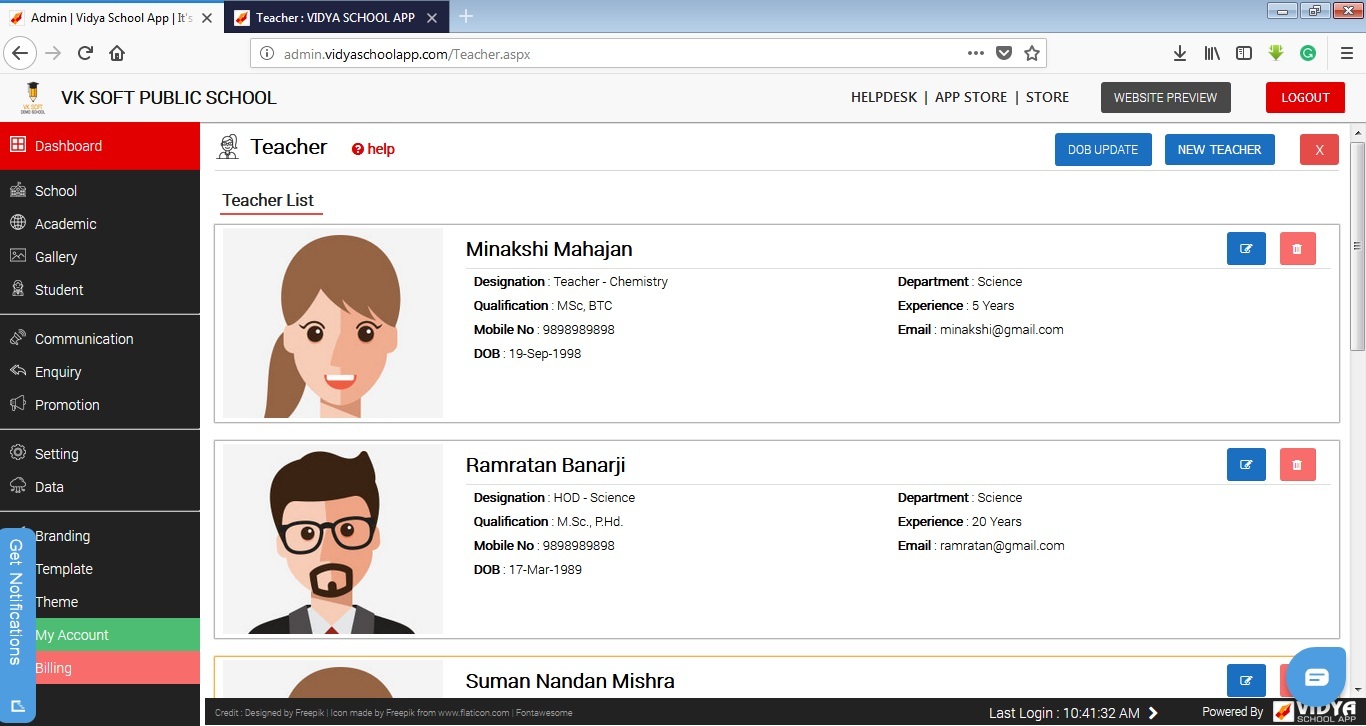Bookmark this page with star icon
This screenshot has width=1366, height=726.
point(1032,53)
